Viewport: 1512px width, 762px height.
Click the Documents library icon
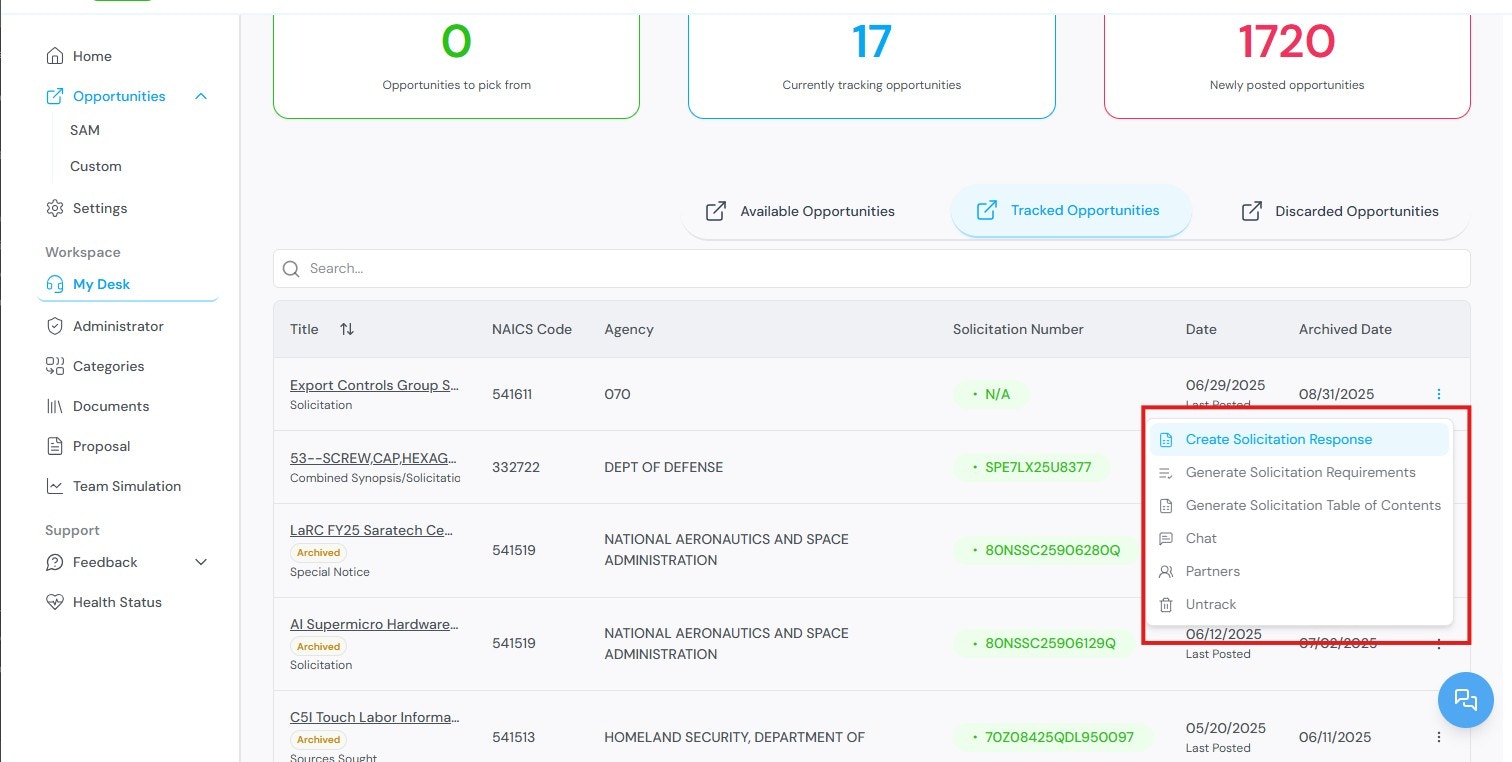coord(55,406)
